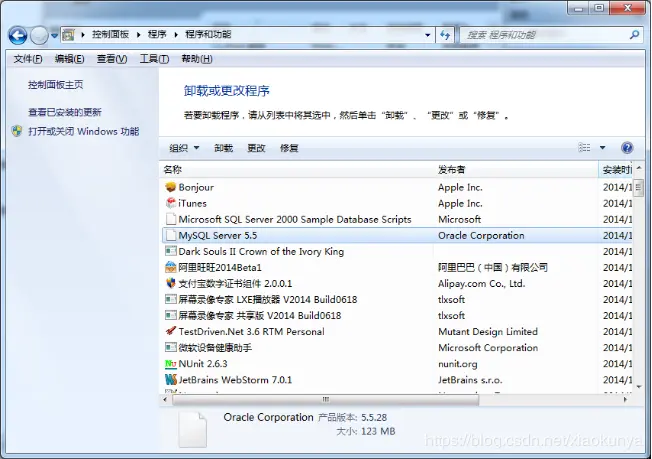Image resolution: width=652 pixels, height=459 pixels.
Task: Open the 工具(T) menu
Action: click(x=154, y=59)
